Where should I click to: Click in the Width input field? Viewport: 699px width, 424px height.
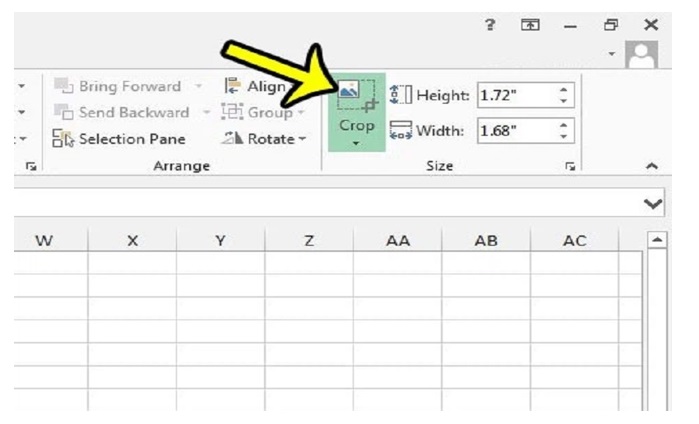click(x=514, y=131)
